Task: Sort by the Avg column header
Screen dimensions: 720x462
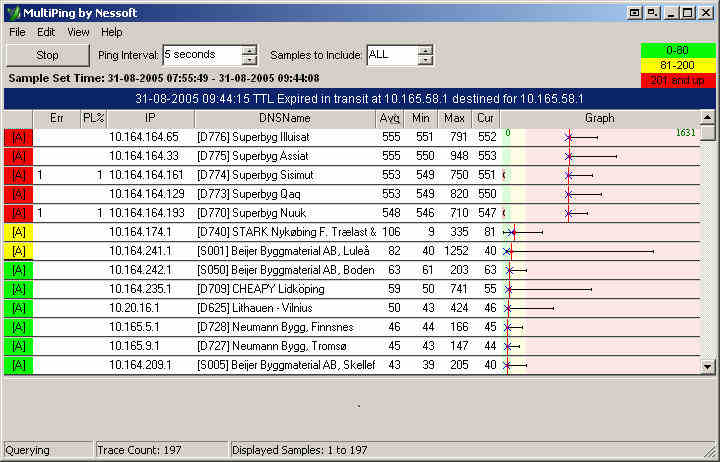Action: tap(389, 118)
